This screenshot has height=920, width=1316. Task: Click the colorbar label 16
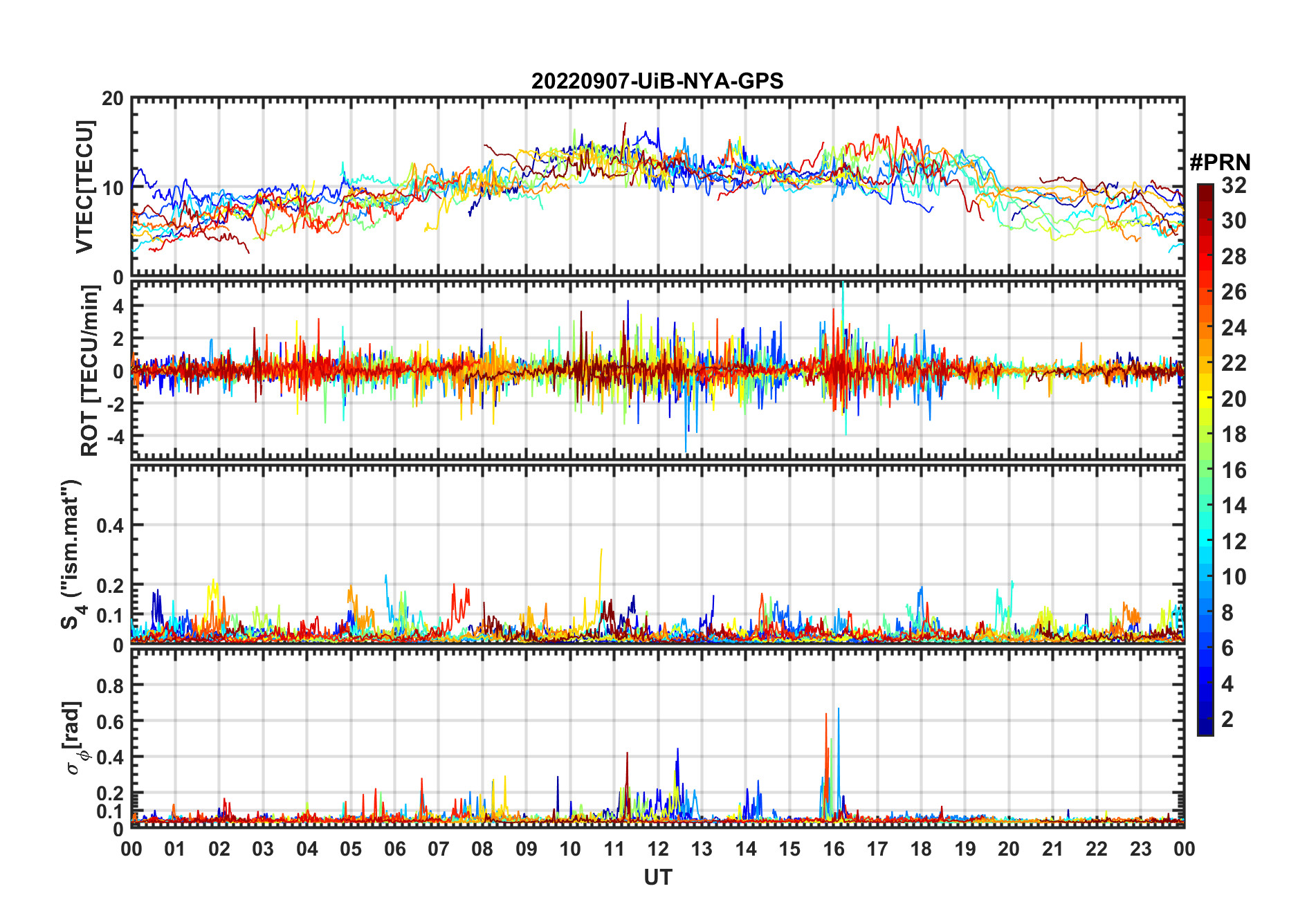pyautogui.click(x=1234, y=470)
